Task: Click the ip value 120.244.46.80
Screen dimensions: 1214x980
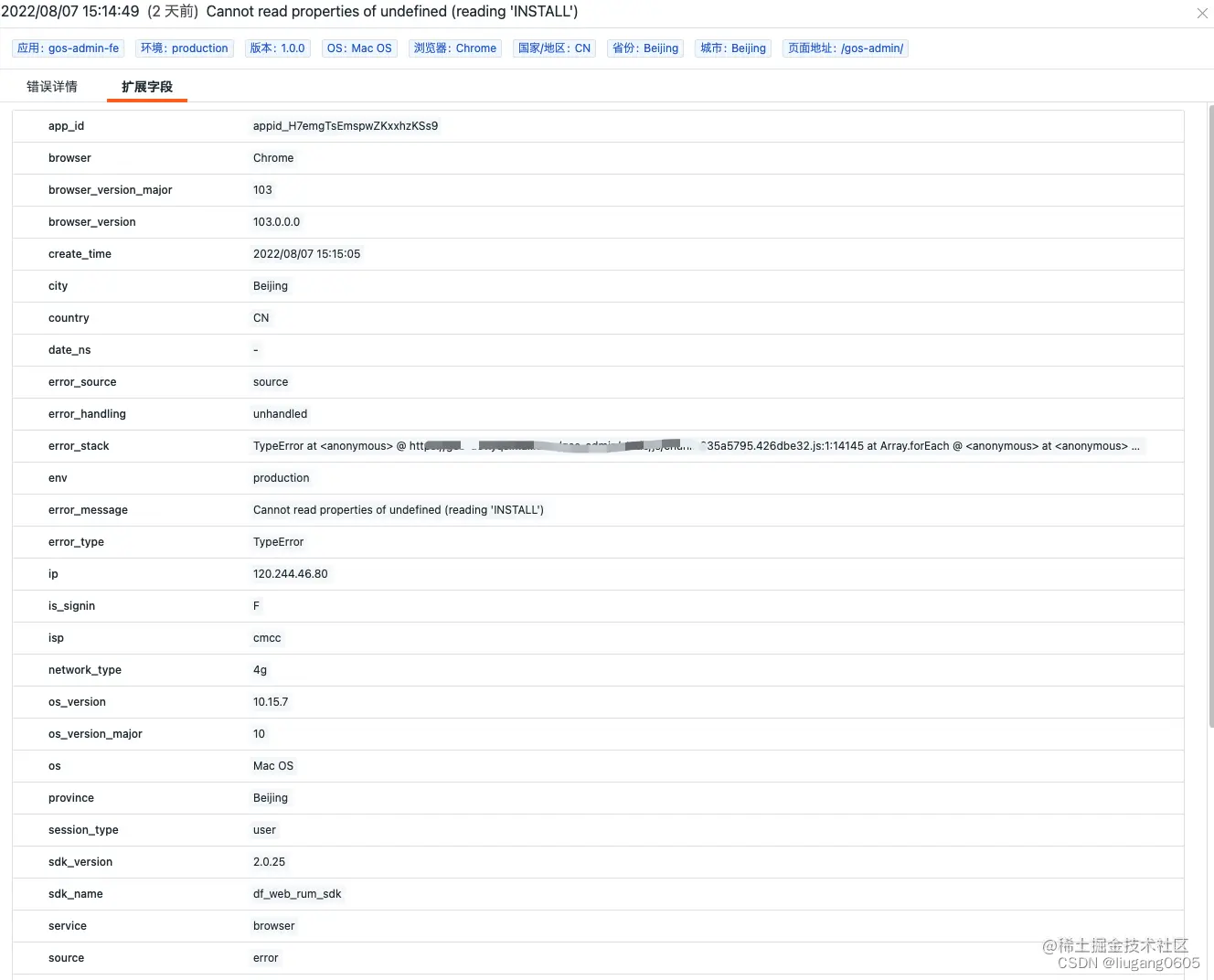Action: tap(290, 574)
